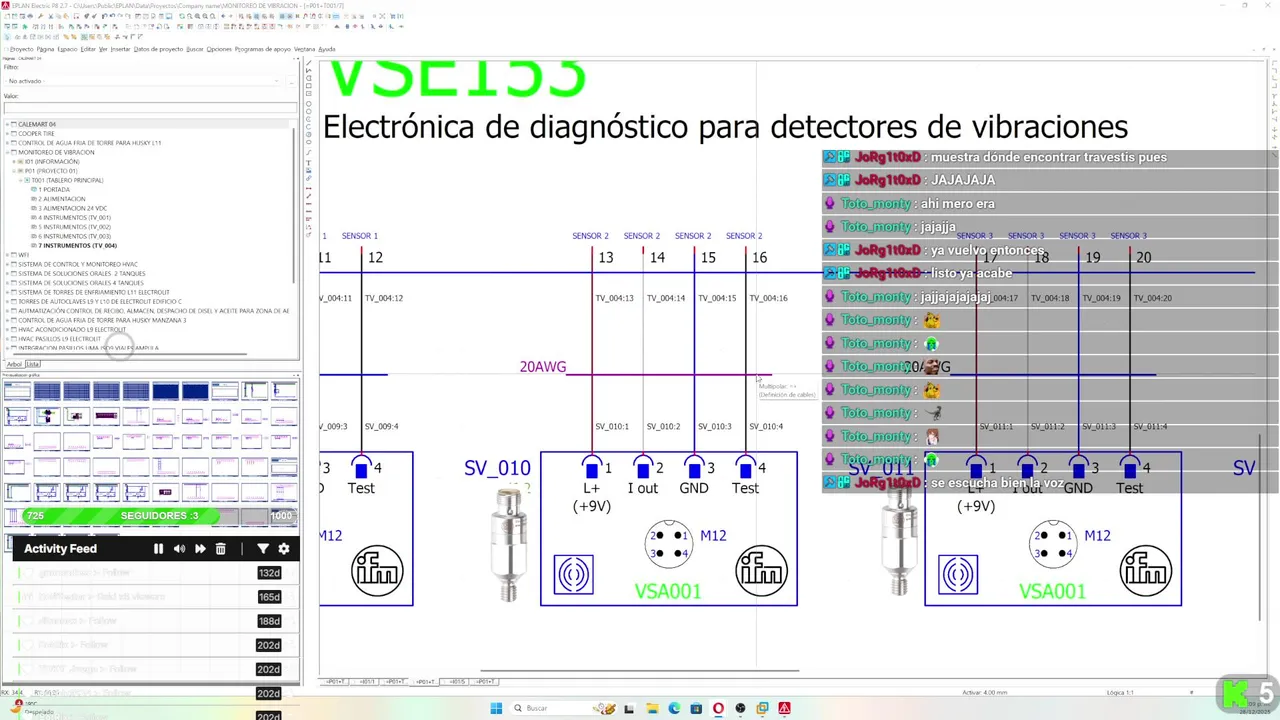1280x720 pixels.
Task: Select terminal 13 on the strip
Action: (x=606, y=258)
